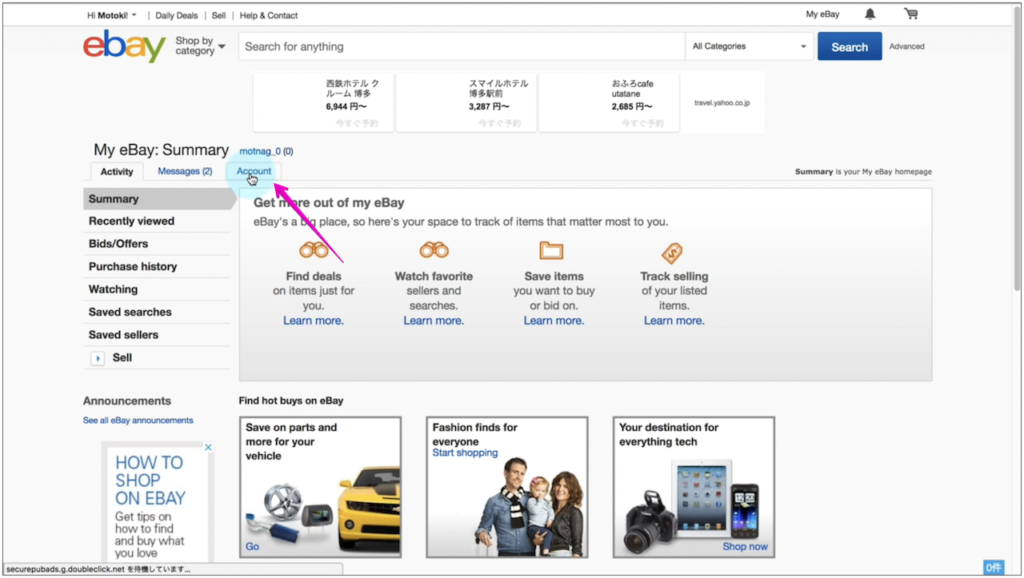The height and width of the screenshot is (578, 1024).
Task: Click the スマイルホテル 3,287 円 ad card
Action: [466, 103]
